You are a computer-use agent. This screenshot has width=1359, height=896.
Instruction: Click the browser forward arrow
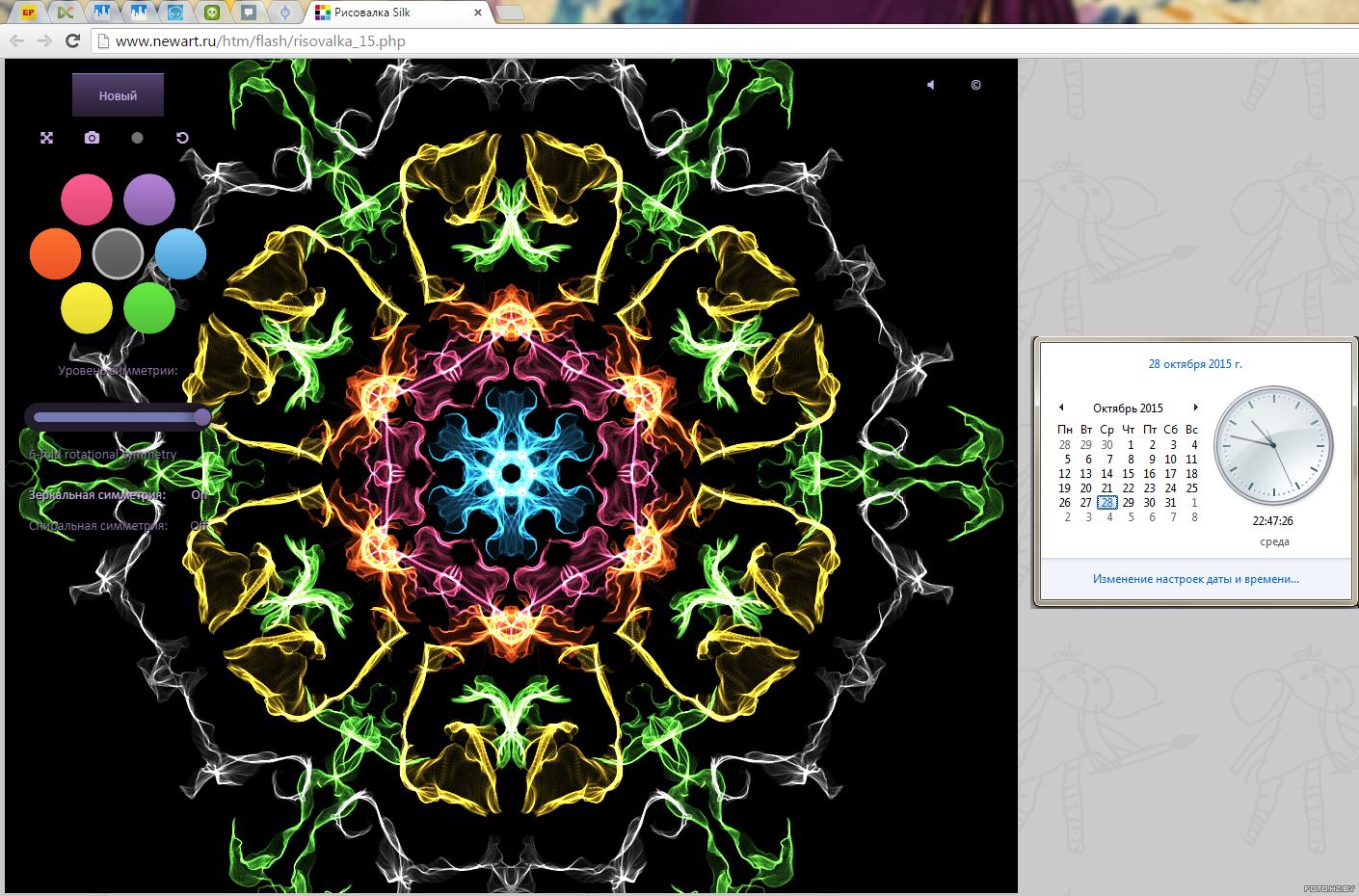(x=44, y=40)
